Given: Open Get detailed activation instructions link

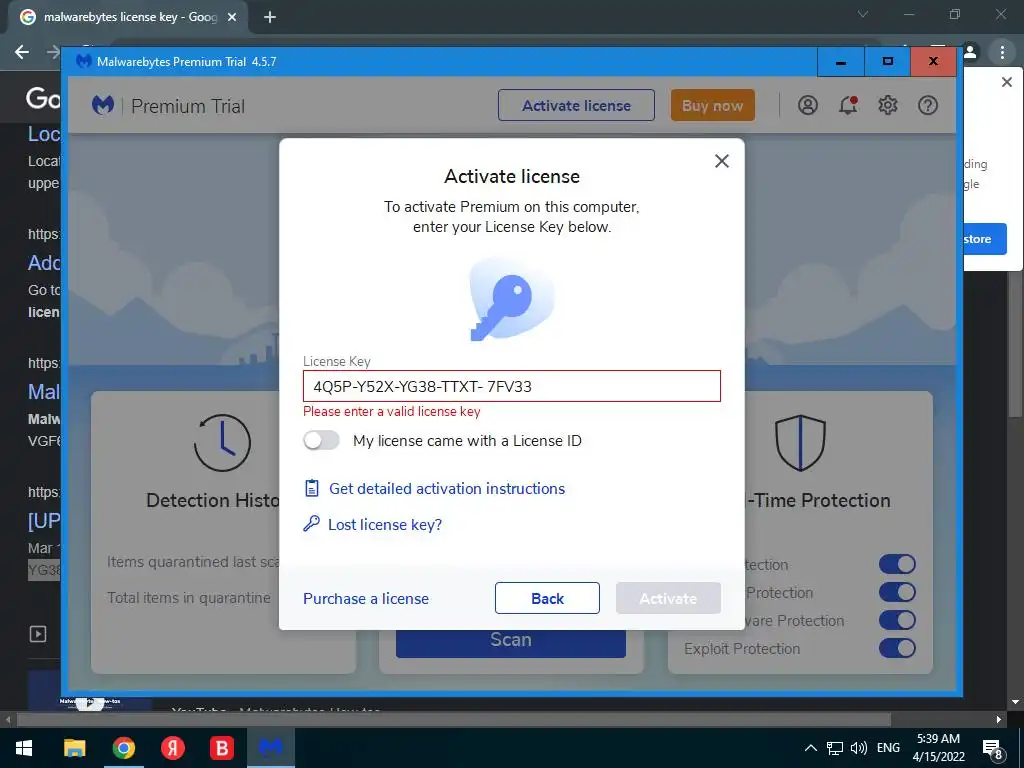Looking at the screenshot, I should 447,488.
